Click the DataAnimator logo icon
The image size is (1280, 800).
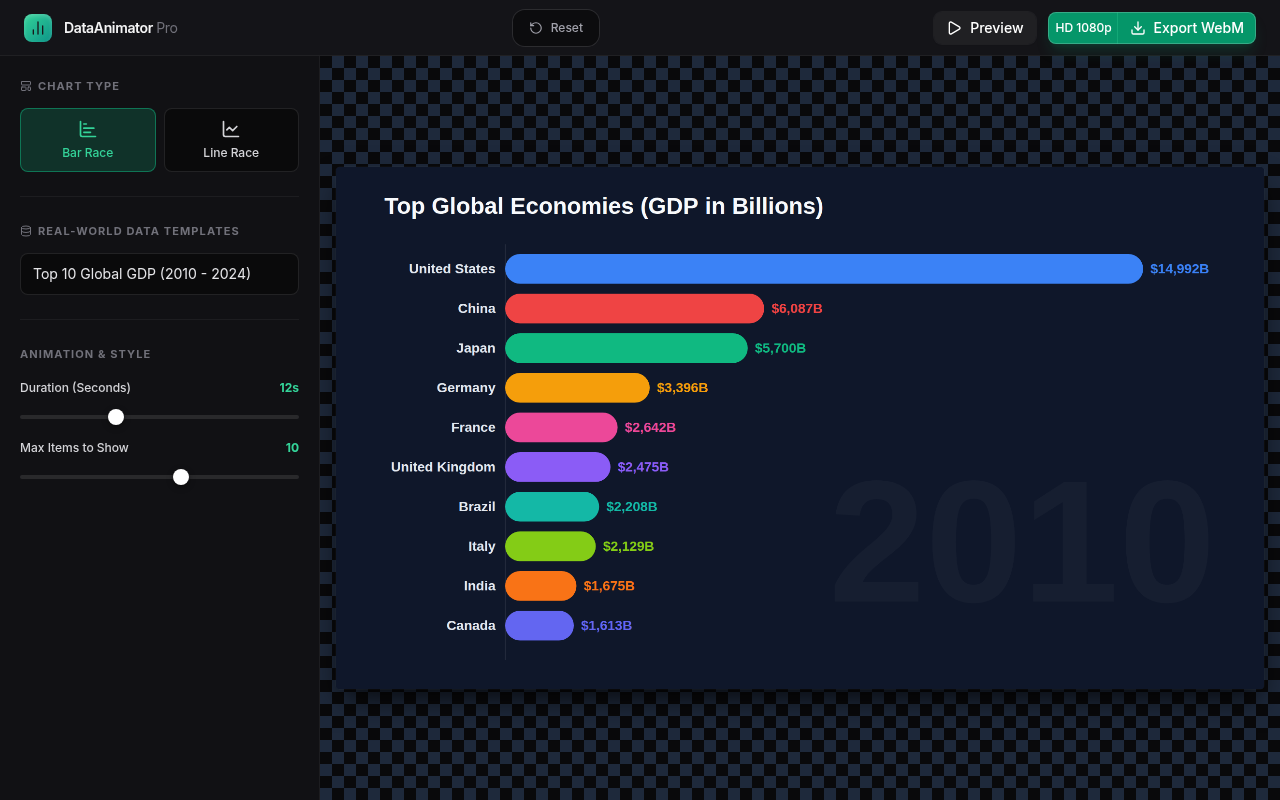(x=38, y=28)
